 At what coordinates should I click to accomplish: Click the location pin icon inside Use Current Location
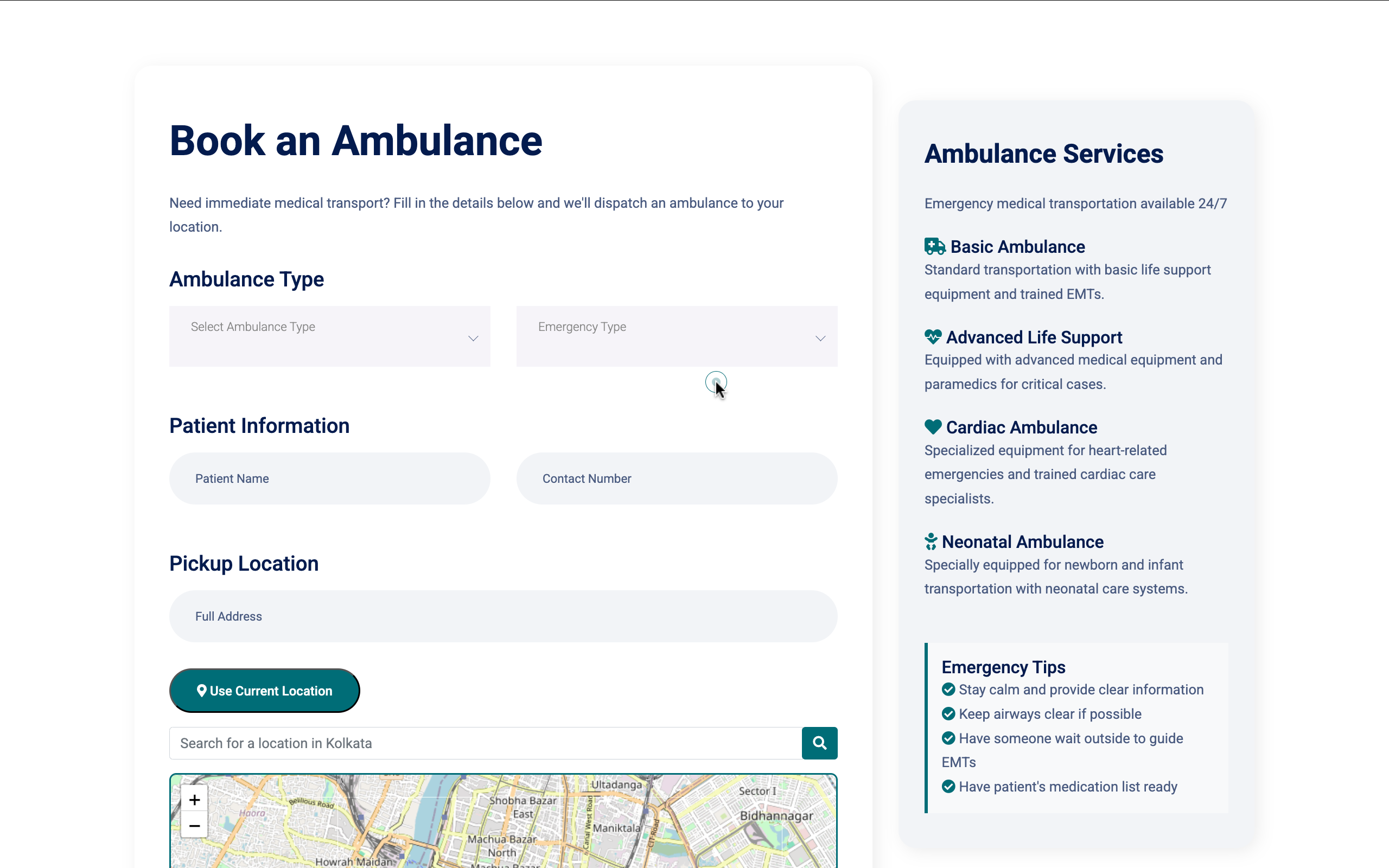coord(202,691)
